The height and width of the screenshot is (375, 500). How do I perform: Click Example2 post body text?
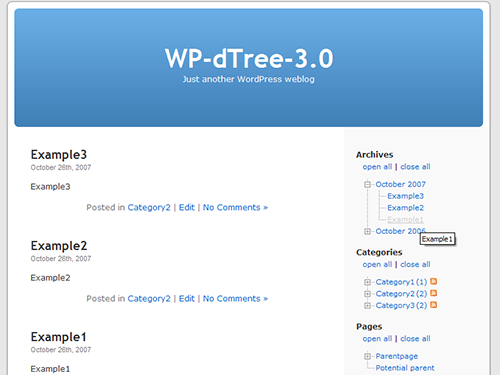[50, 278]
